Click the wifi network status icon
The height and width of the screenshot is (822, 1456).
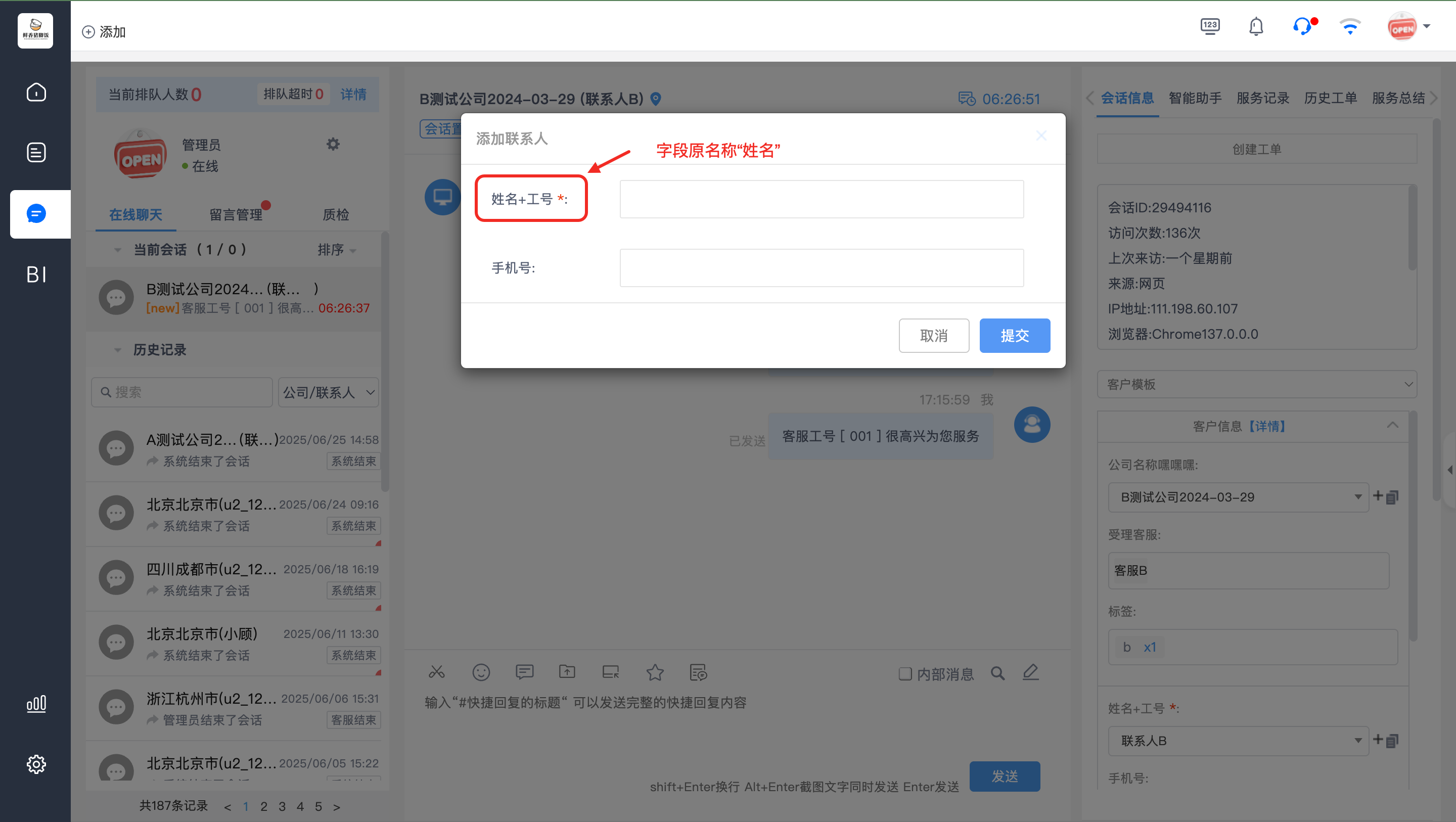coord(1350,26)
